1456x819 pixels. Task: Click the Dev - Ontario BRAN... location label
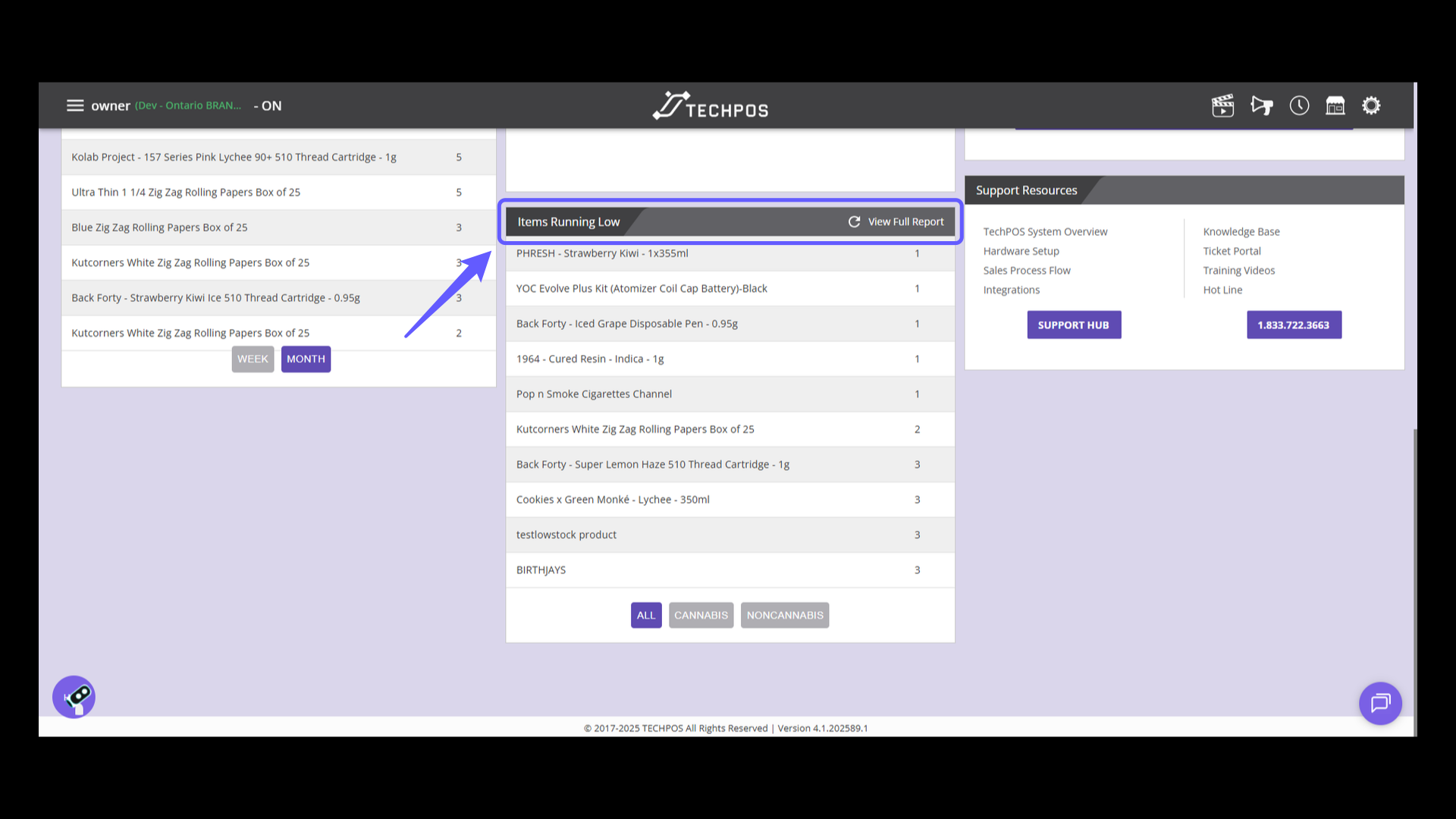click(x=188, y=105)
